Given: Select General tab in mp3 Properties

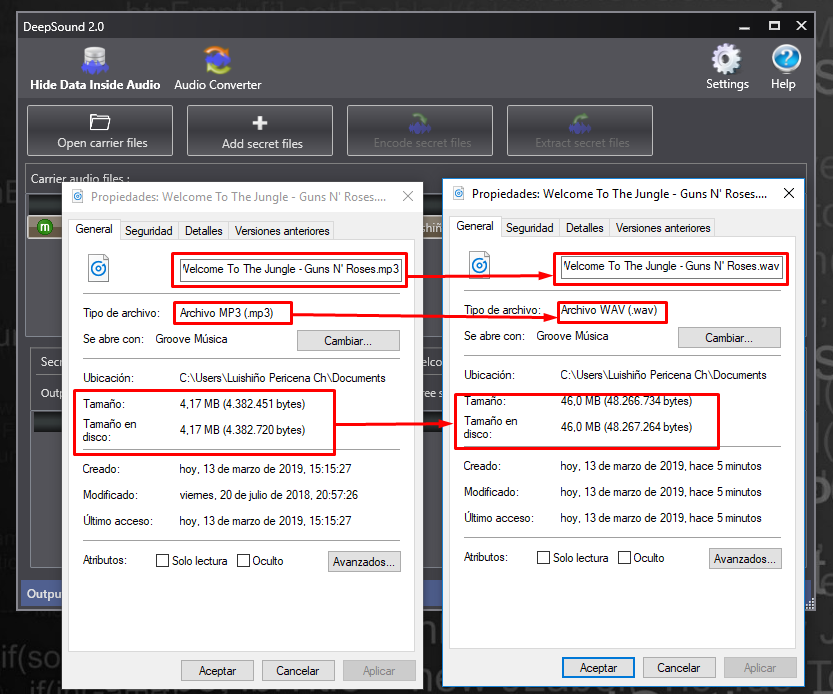Looking at the screenshot, I should click(x=94, y=229).
